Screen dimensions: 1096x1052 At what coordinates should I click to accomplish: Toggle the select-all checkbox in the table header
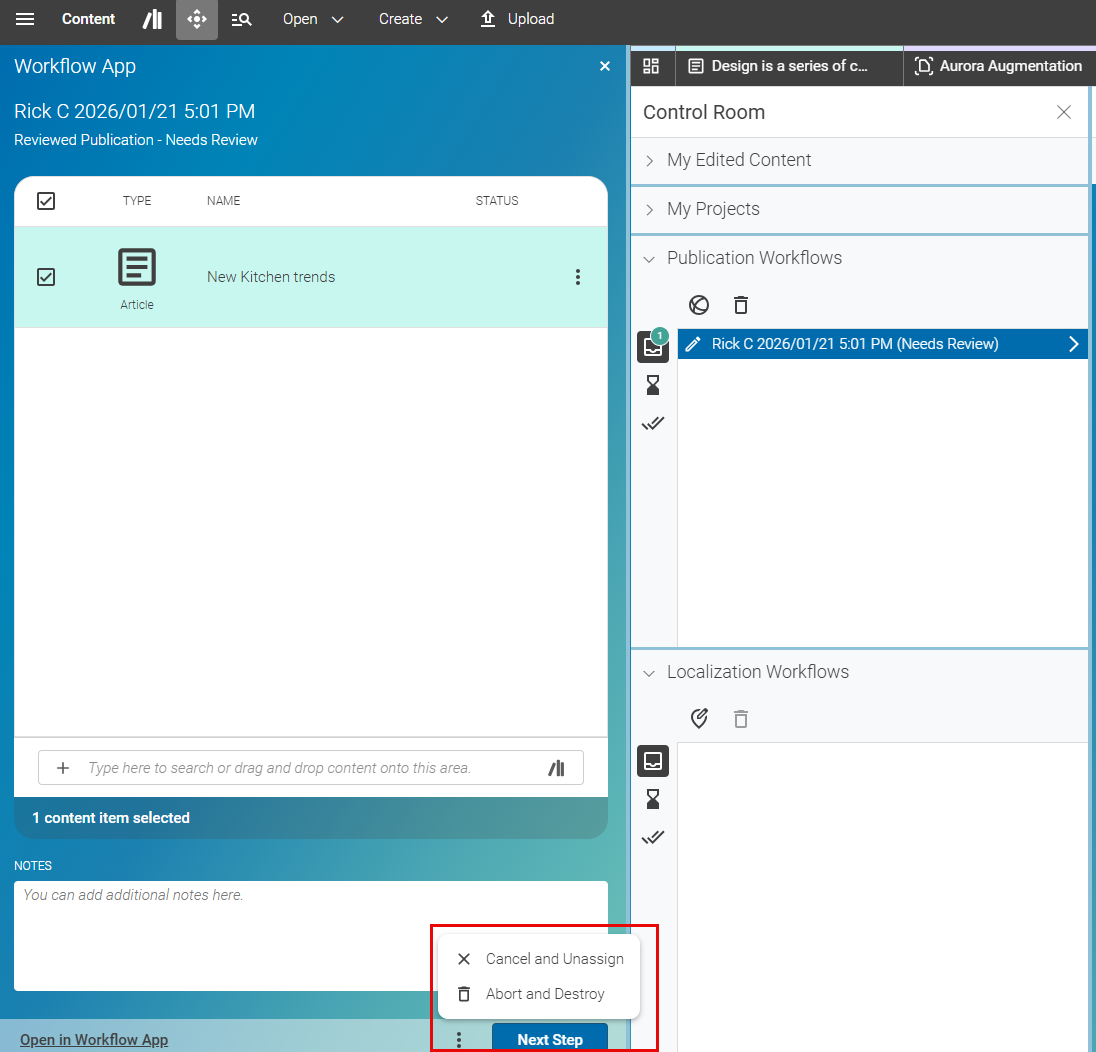coord(45,200)
